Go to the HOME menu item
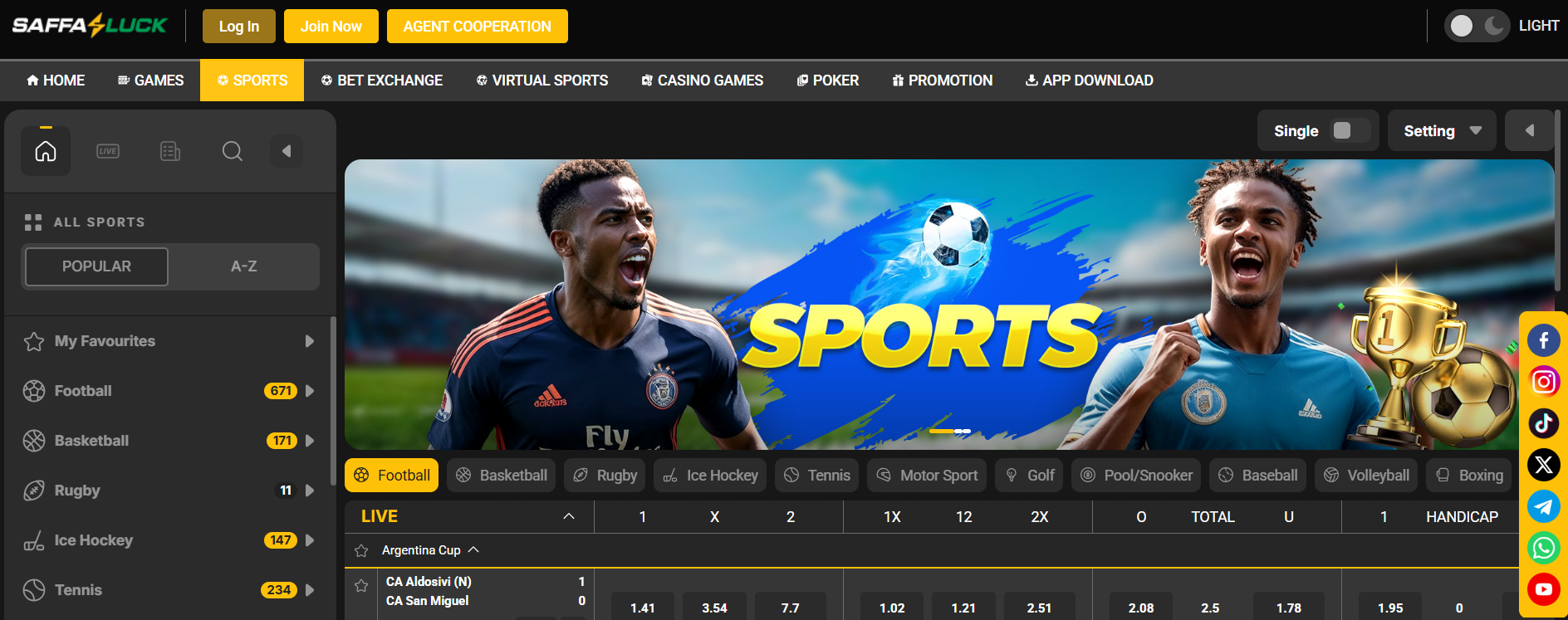 [56, 81]
